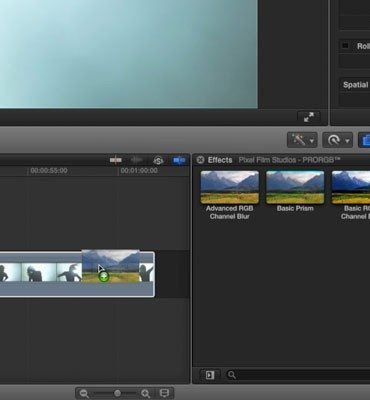Click the Basic Prism label
This screenshot has width=370, height=400.
pos(295,209)
